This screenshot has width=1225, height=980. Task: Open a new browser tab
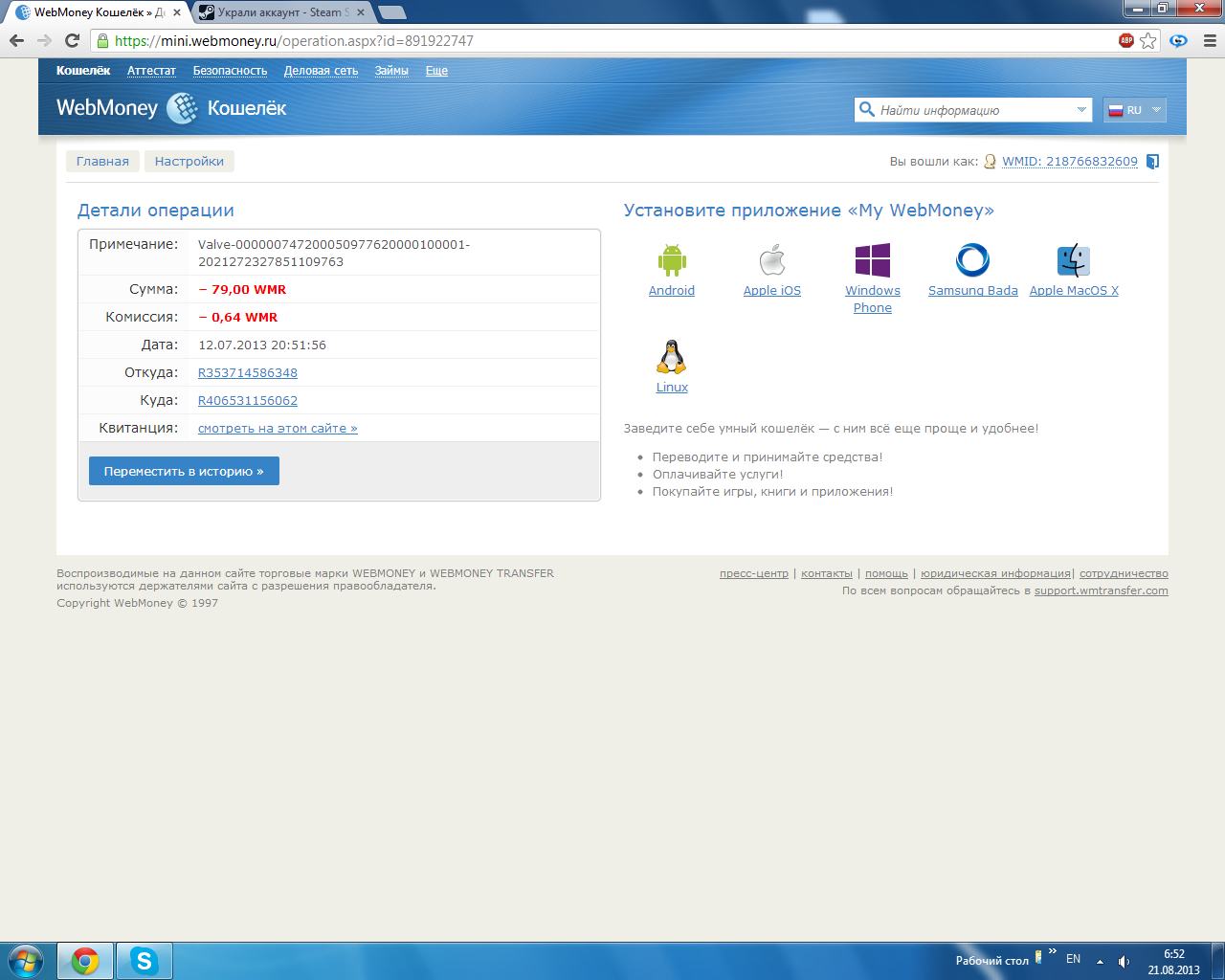[391, 12]
